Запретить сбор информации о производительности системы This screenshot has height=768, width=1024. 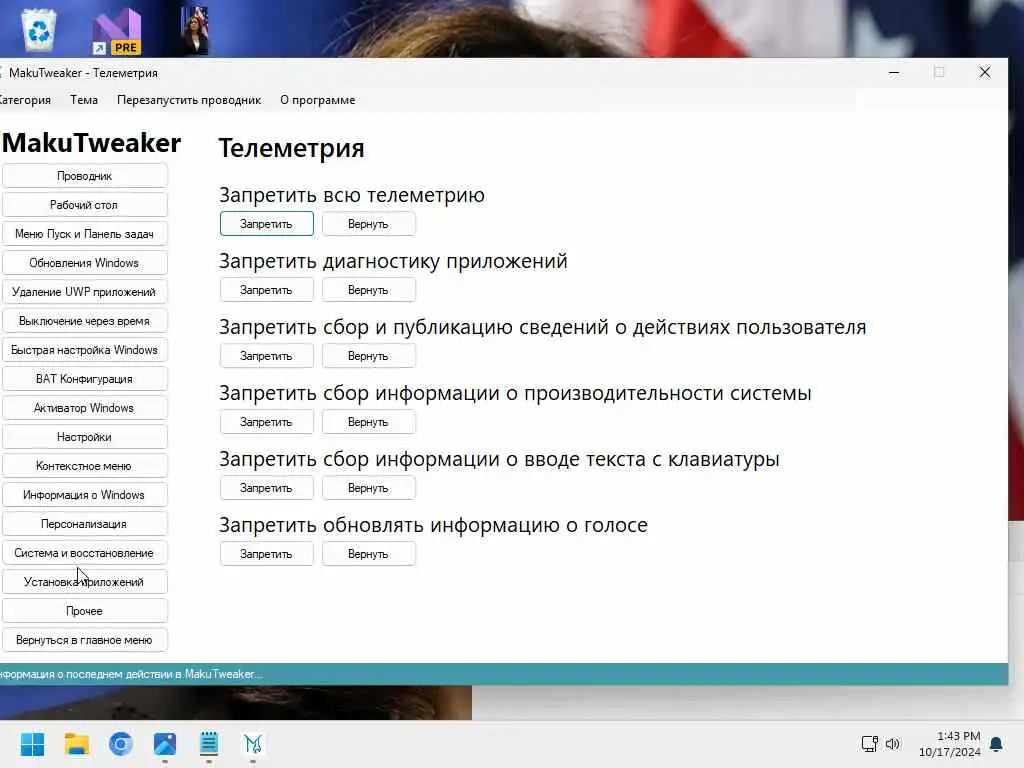266,422
